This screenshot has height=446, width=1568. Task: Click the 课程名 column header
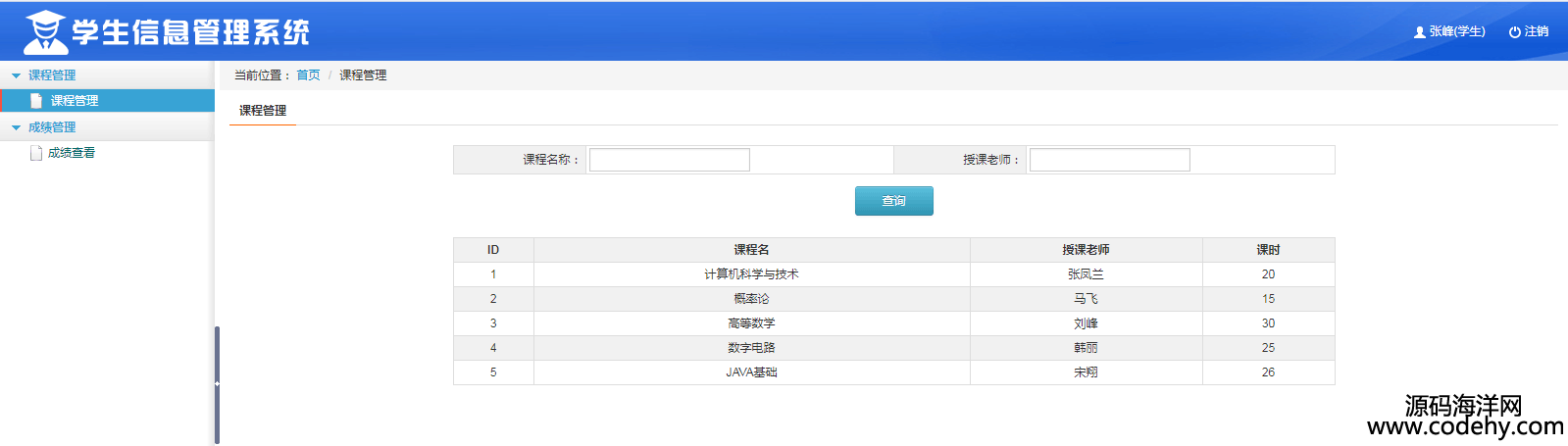tap(751, 250)
